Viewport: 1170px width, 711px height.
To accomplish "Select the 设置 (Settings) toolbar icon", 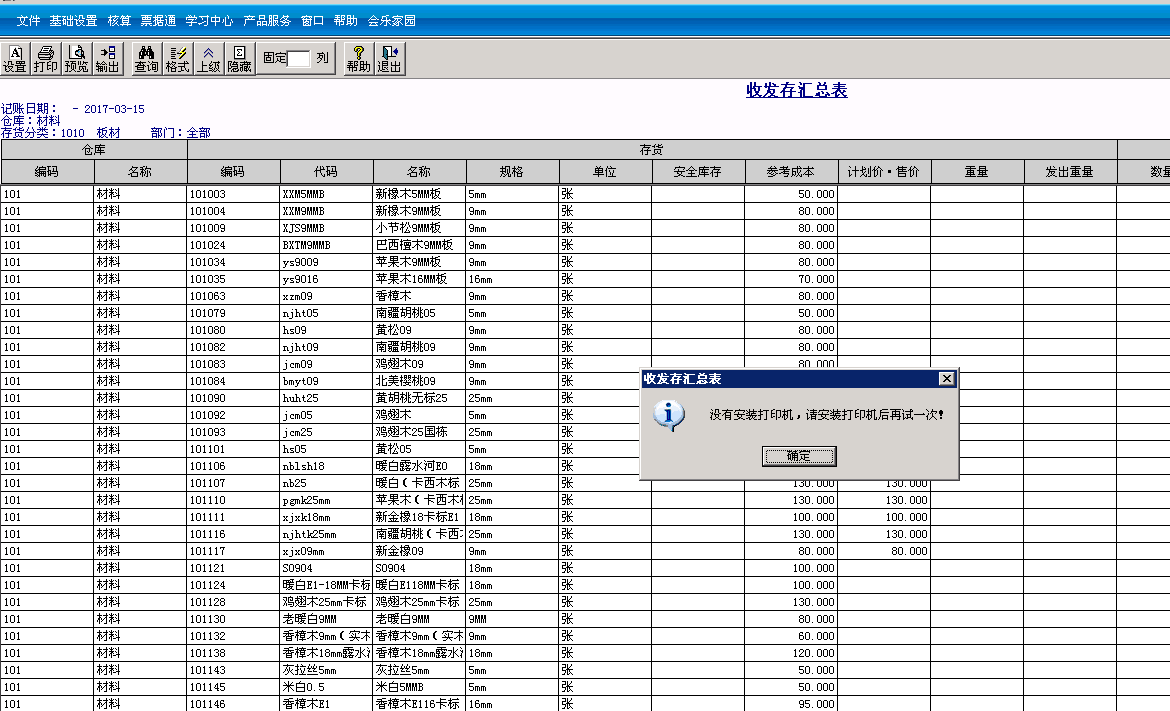I will tap(14, 57).
